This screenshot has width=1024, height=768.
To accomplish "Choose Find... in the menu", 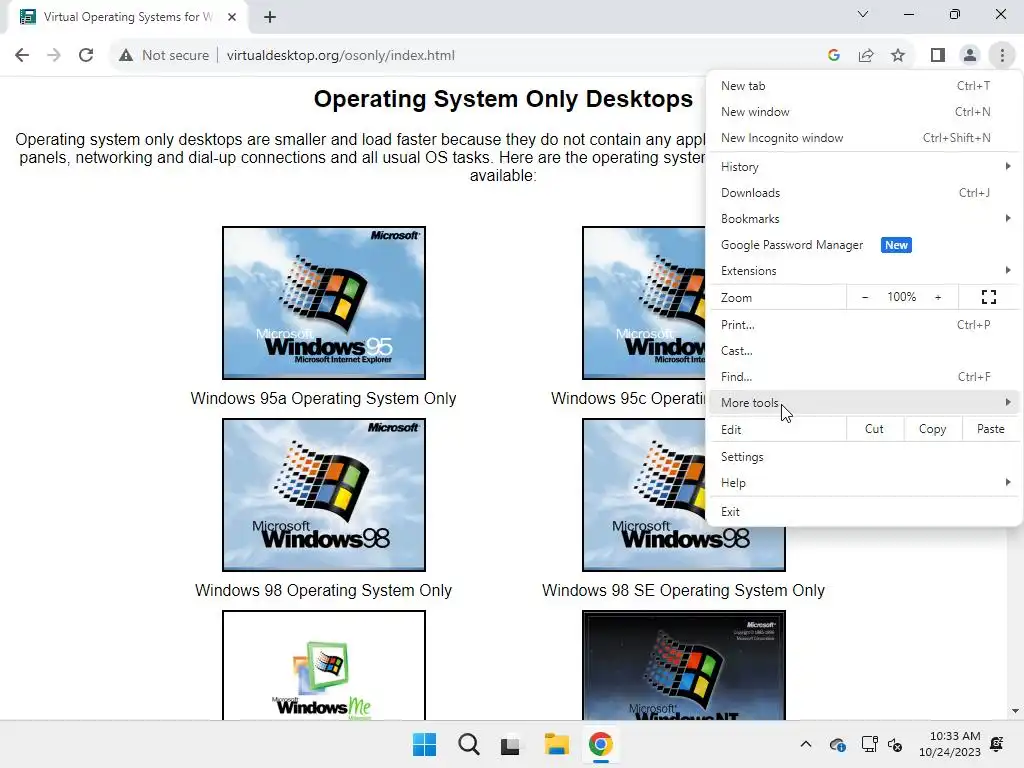I will [x=865, y=377].
